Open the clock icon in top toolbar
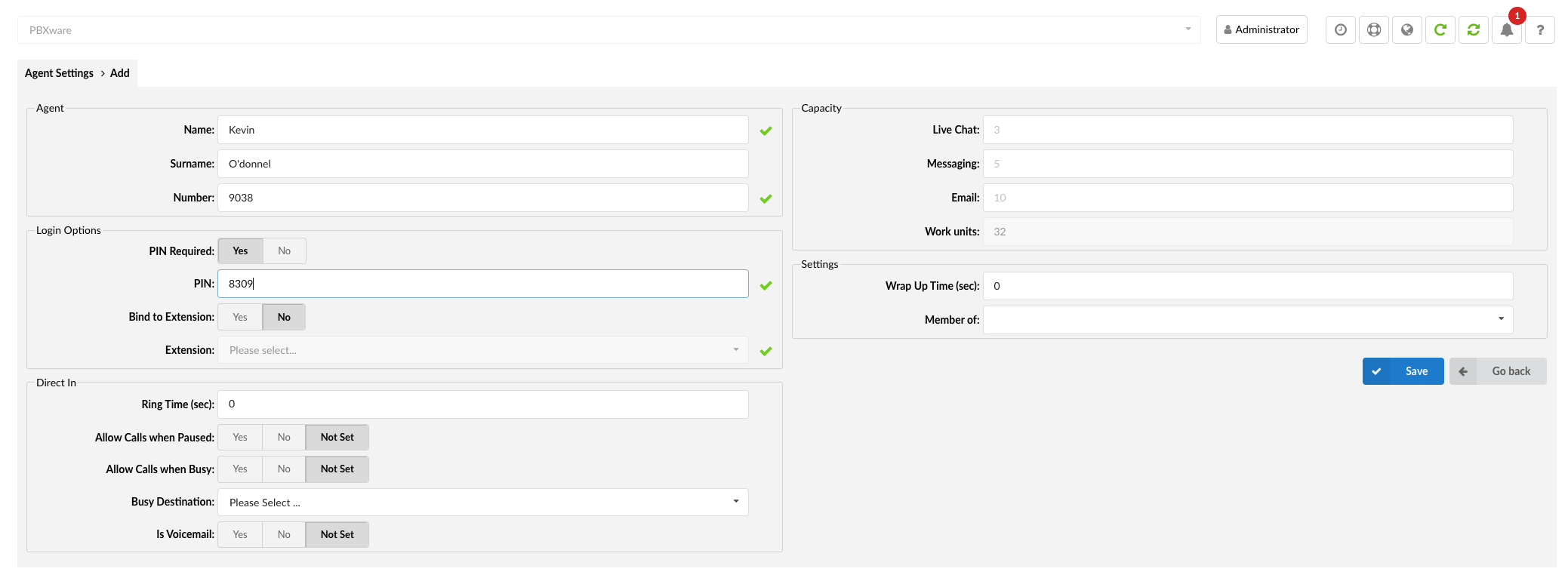1568x581 pixels. (1340, 30)
